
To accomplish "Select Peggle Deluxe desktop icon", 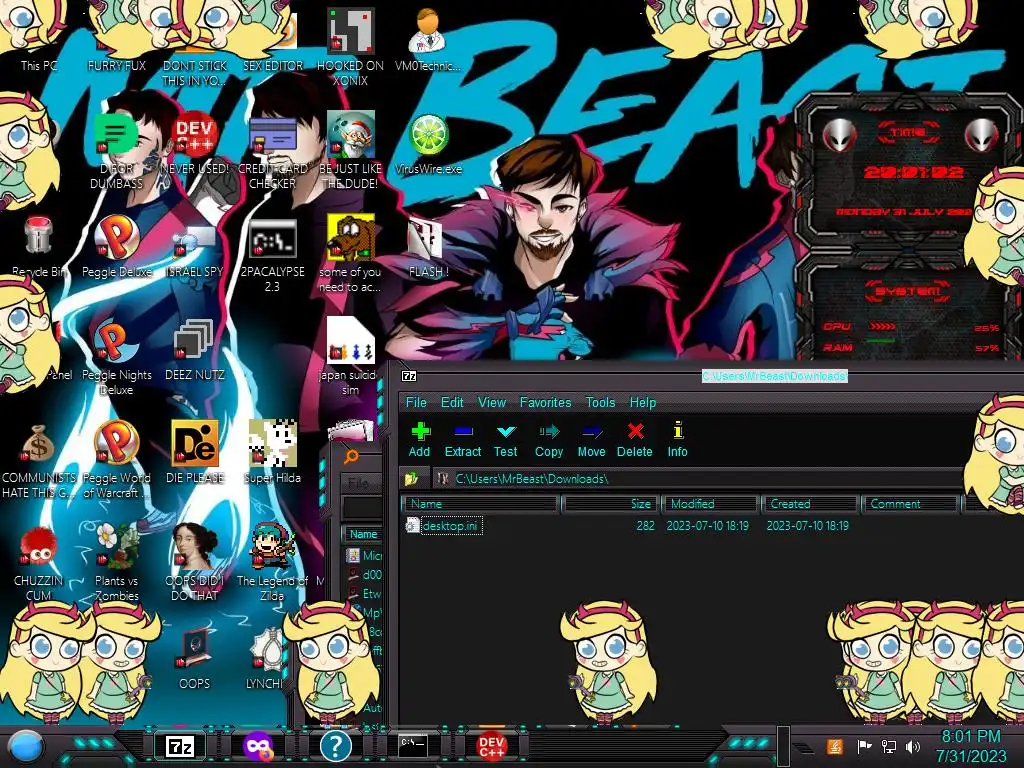I will pos(116,247).
